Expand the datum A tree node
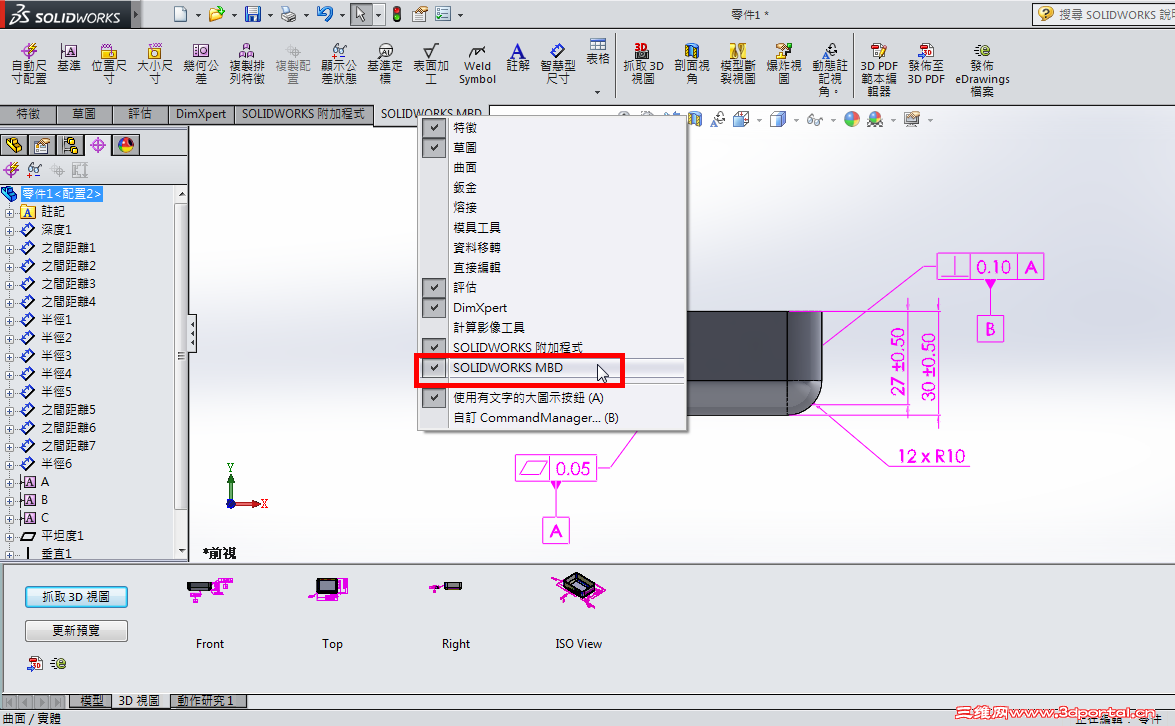This screenshot has height=726, width=1175. [9, 483]
